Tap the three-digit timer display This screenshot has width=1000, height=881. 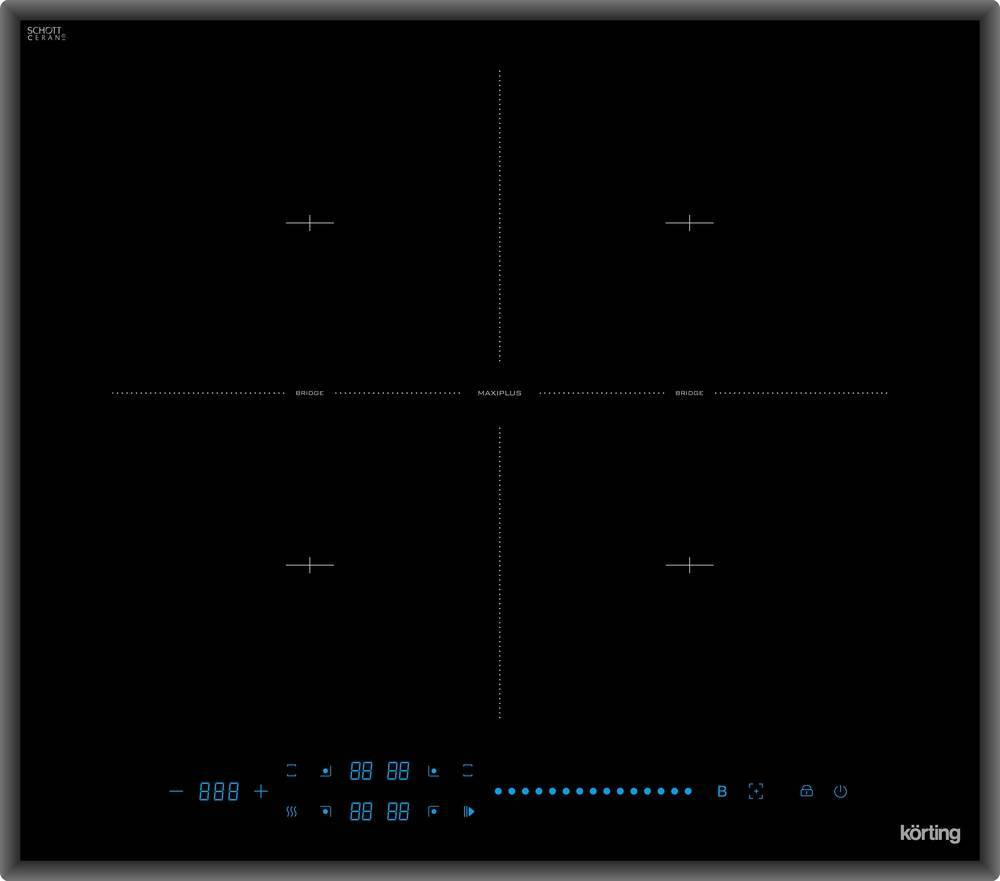219,792
